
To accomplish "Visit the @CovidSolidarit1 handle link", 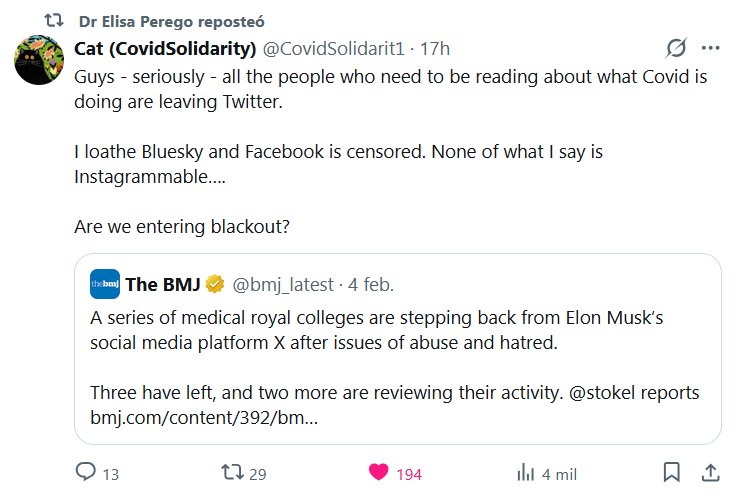I will tap(336, 49).
